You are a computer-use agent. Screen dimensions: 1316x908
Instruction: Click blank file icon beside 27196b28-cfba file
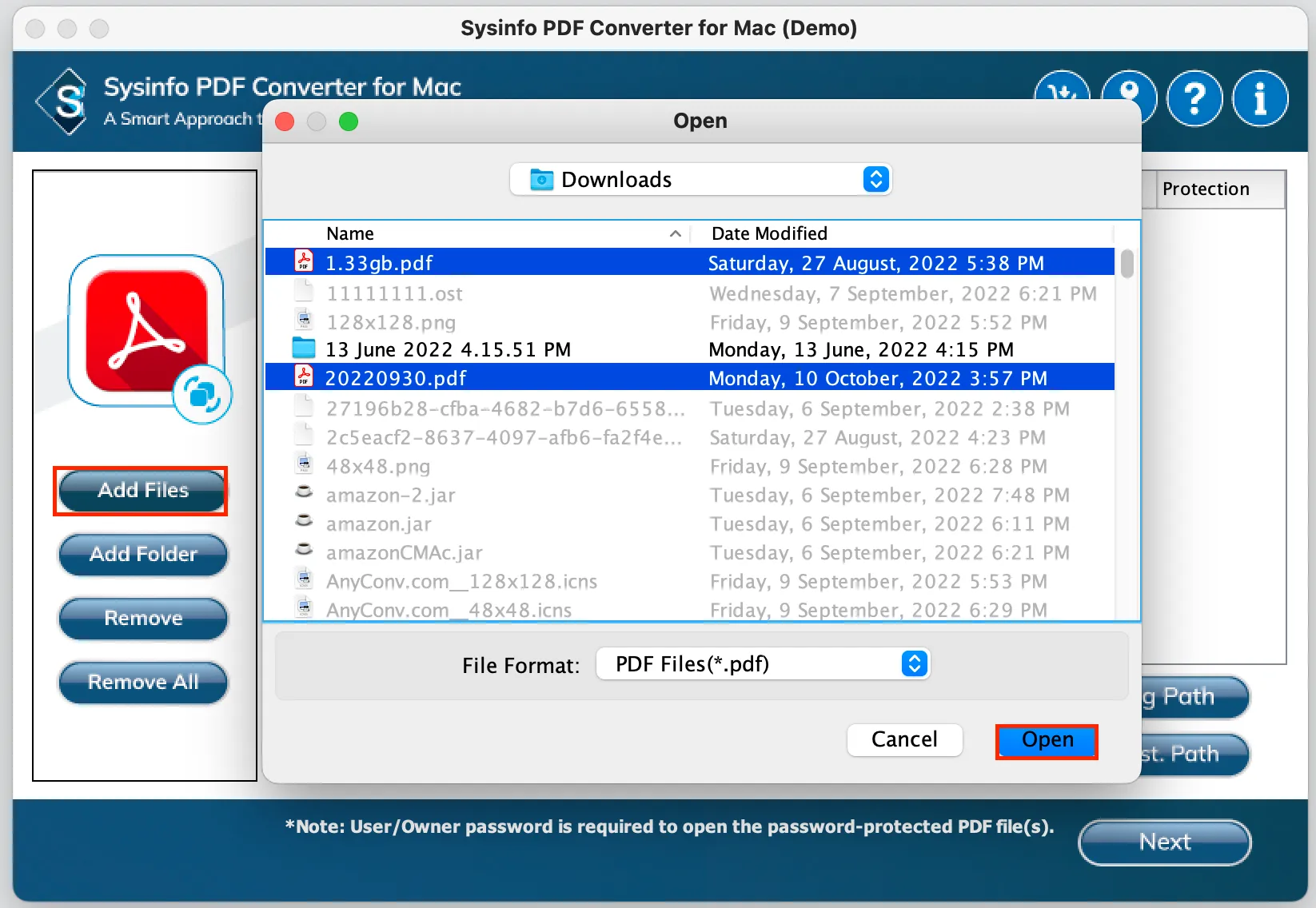coord(304,406)
